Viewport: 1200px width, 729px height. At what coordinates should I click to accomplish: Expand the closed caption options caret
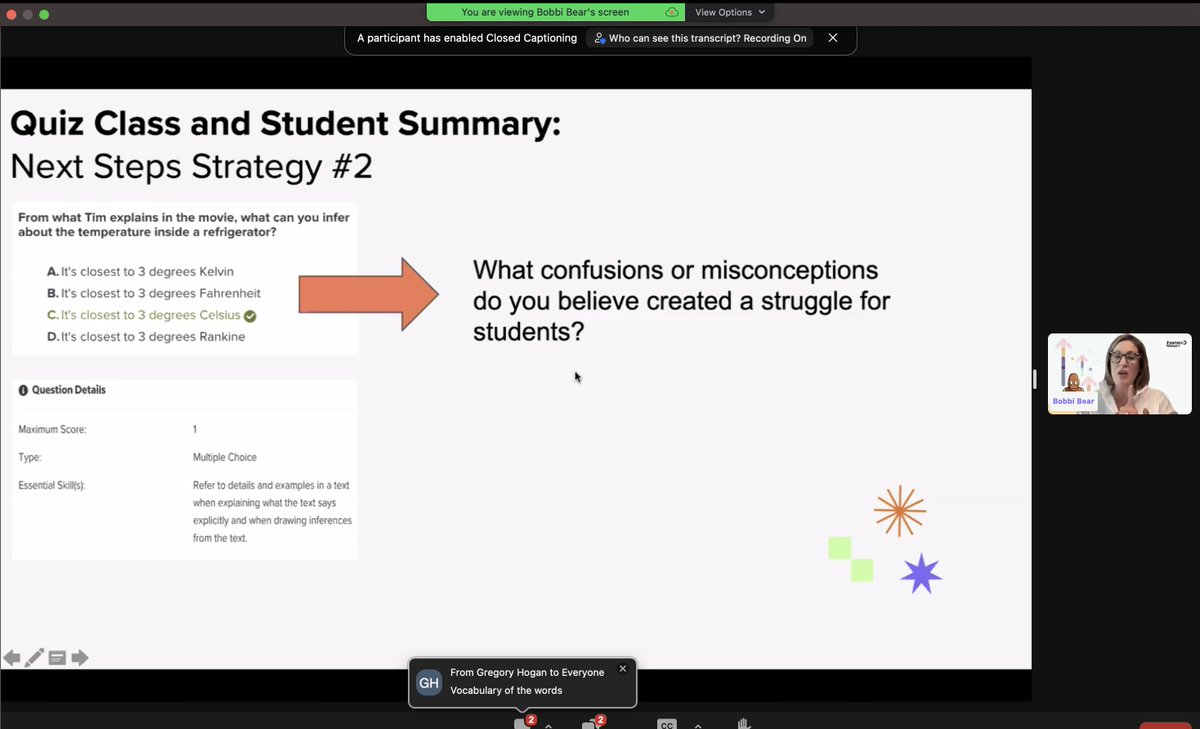[x=698, y=724]
